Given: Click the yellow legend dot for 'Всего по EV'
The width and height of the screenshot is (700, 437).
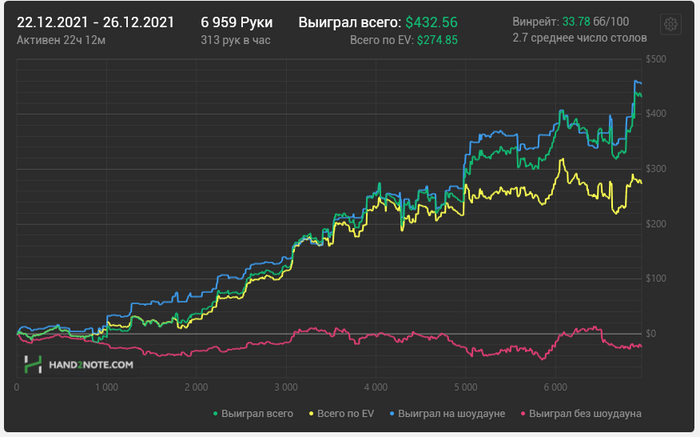Looking at the screenshot, I should click(311, 414).
